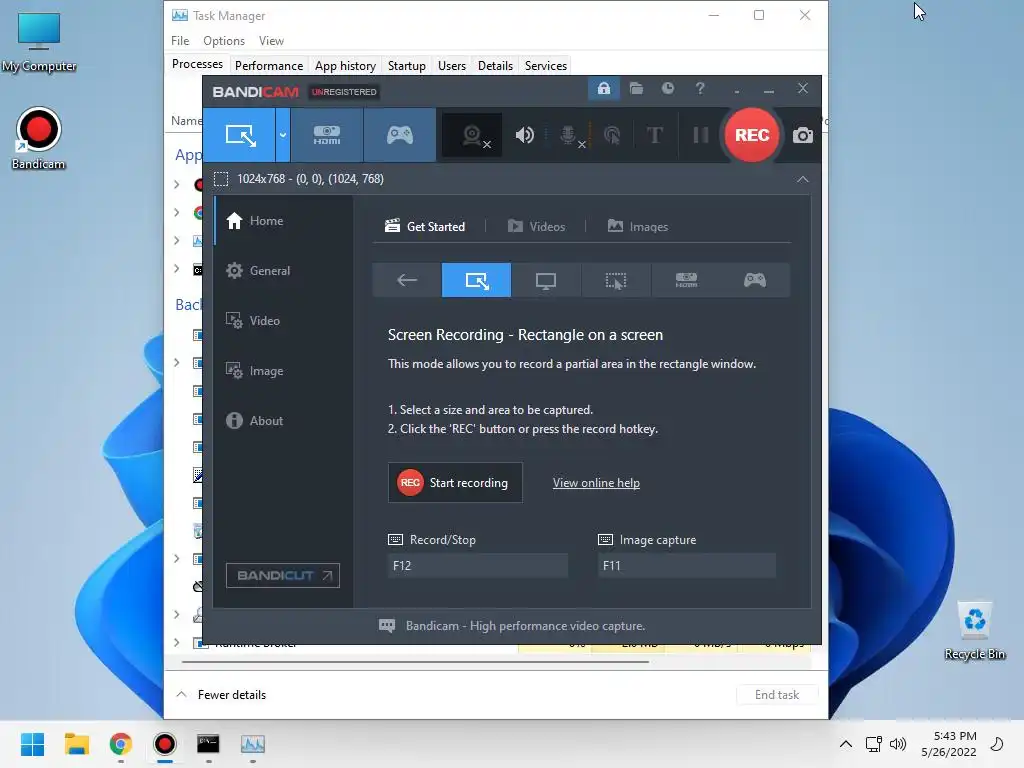Open scheduled recording clock icon
This screenshot has height=768, width=1024.
pos(667,88)
